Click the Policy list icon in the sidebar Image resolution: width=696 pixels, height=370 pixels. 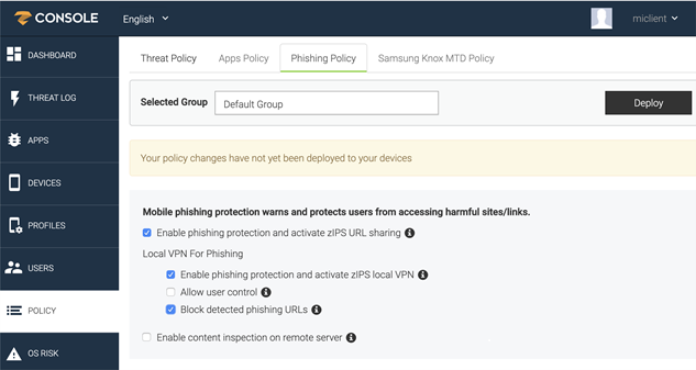click(14, 310)
